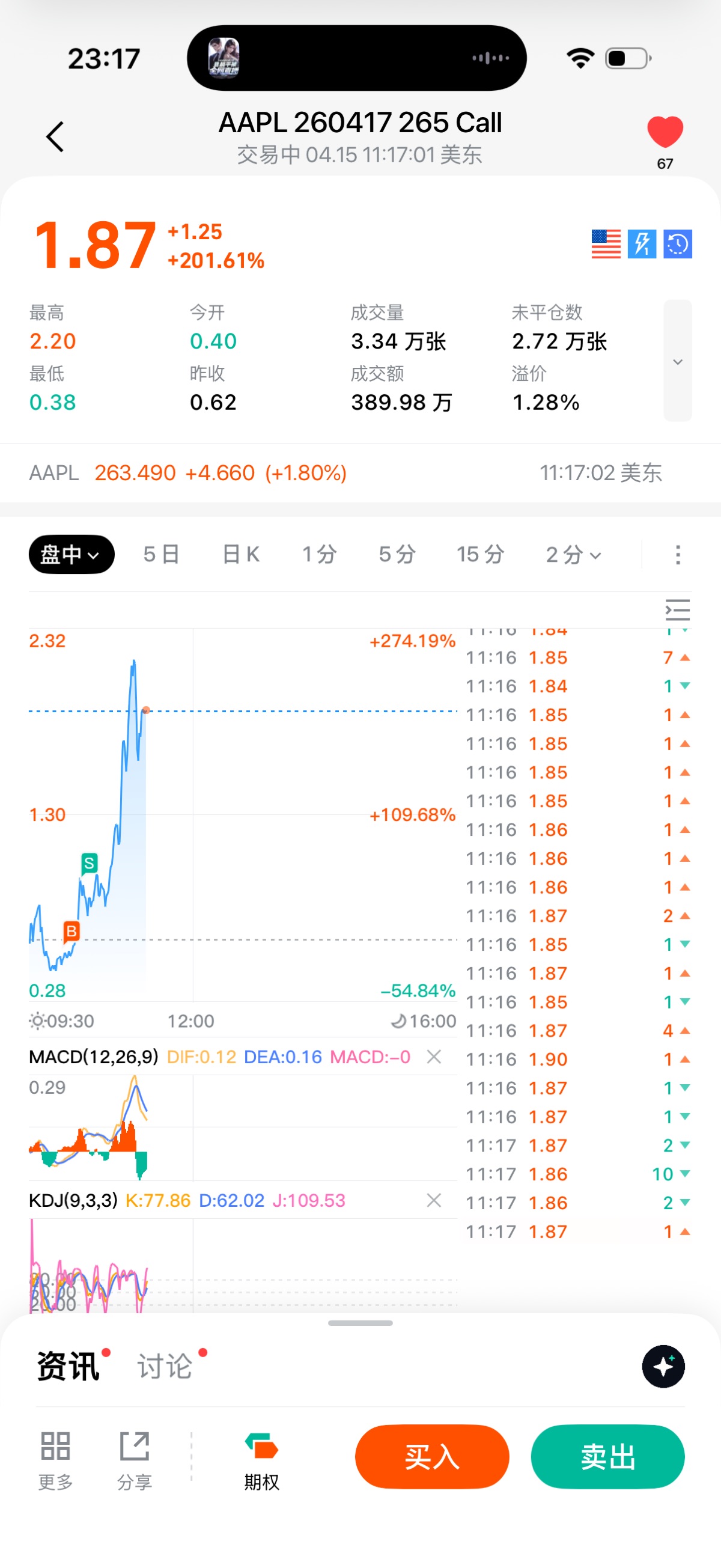Tap the sparkle AI assistant icon

[663, 1367]
